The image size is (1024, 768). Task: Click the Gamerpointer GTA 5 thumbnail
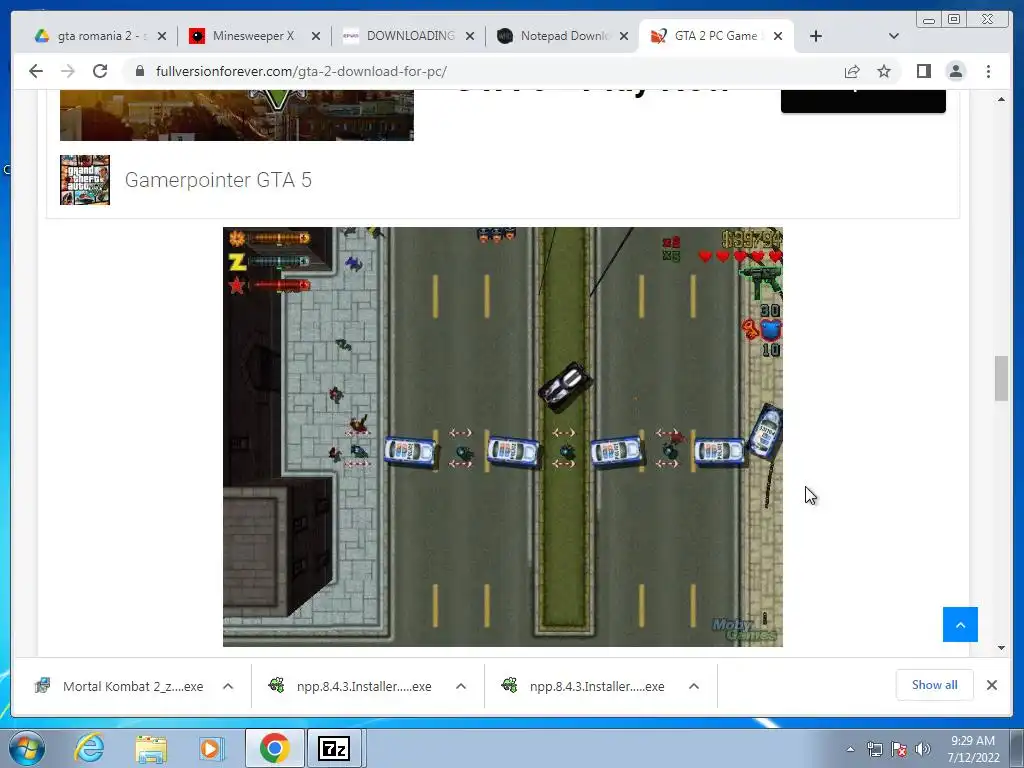tap(85, 180)
